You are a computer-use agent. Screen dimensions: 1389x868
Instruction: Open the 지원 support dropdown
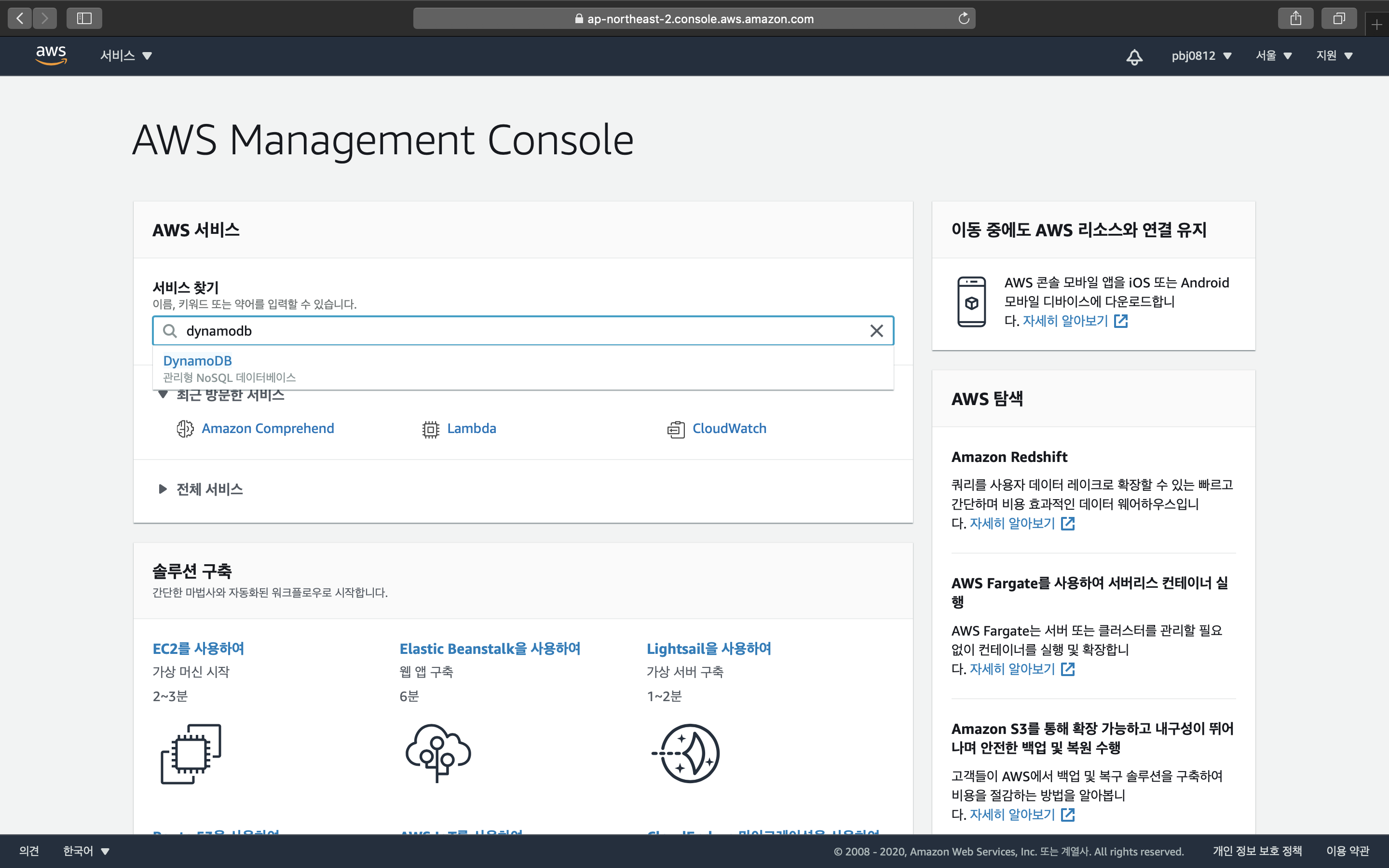(x=1335, y=55)
